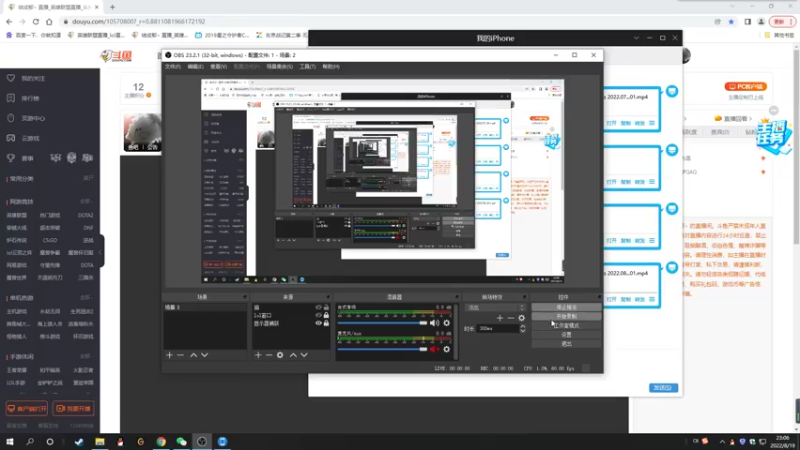Image resolution: width=800 pixels, height=450 pixels.
Task: Remove the selected scene with minus icon
Action: pyautogui.click(x=180, y=355)
